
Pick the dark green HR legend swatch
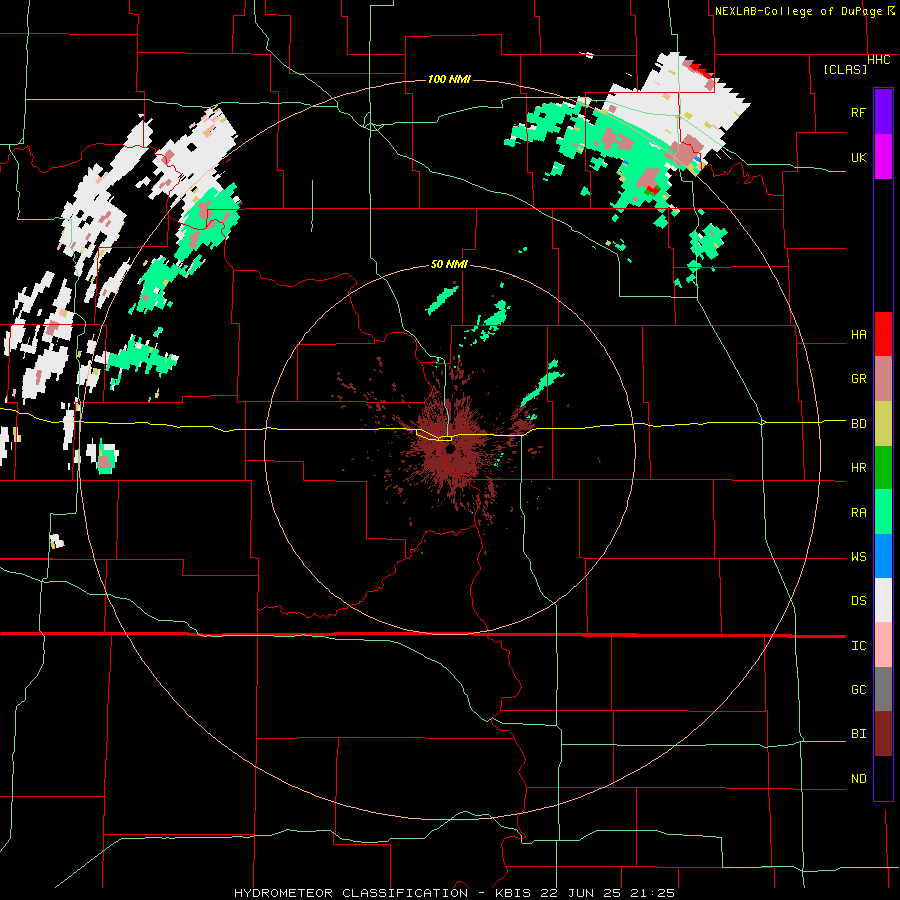pyautogui.click(x=883, y=468)
